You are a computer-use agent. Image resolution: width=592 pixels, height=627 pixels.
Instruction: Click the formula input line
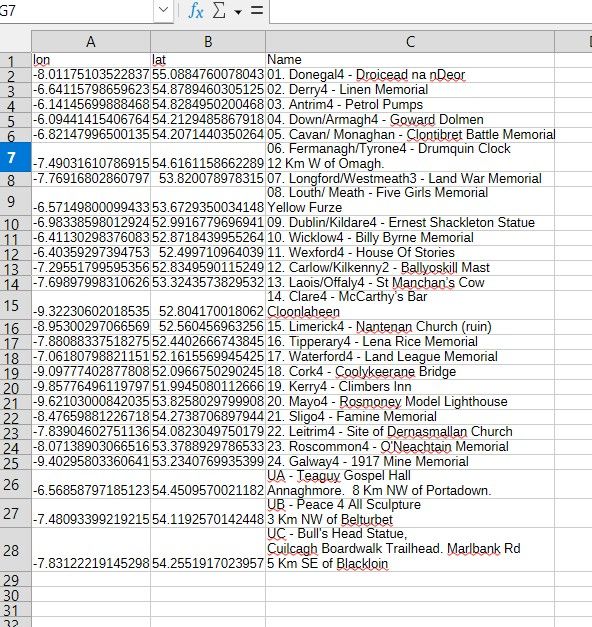431,11
